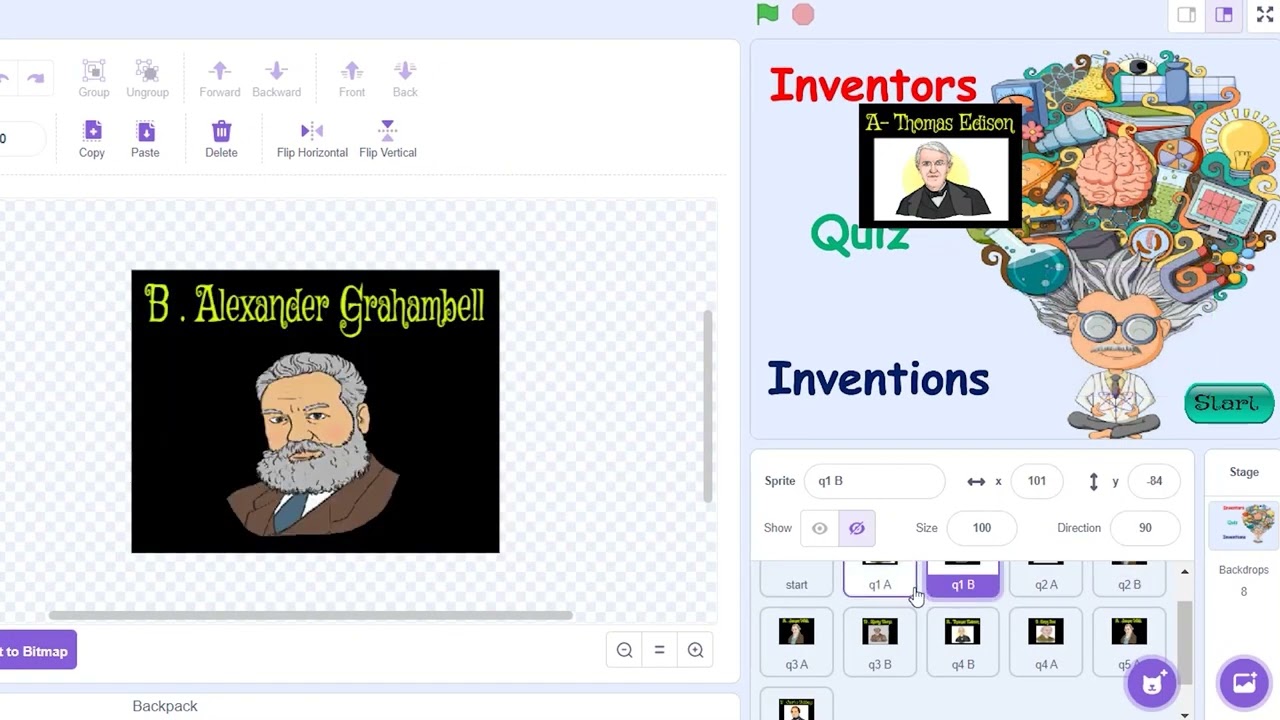Click the green flag to run project
This screenshot has height=720, width=1280.
coord(767,14)
